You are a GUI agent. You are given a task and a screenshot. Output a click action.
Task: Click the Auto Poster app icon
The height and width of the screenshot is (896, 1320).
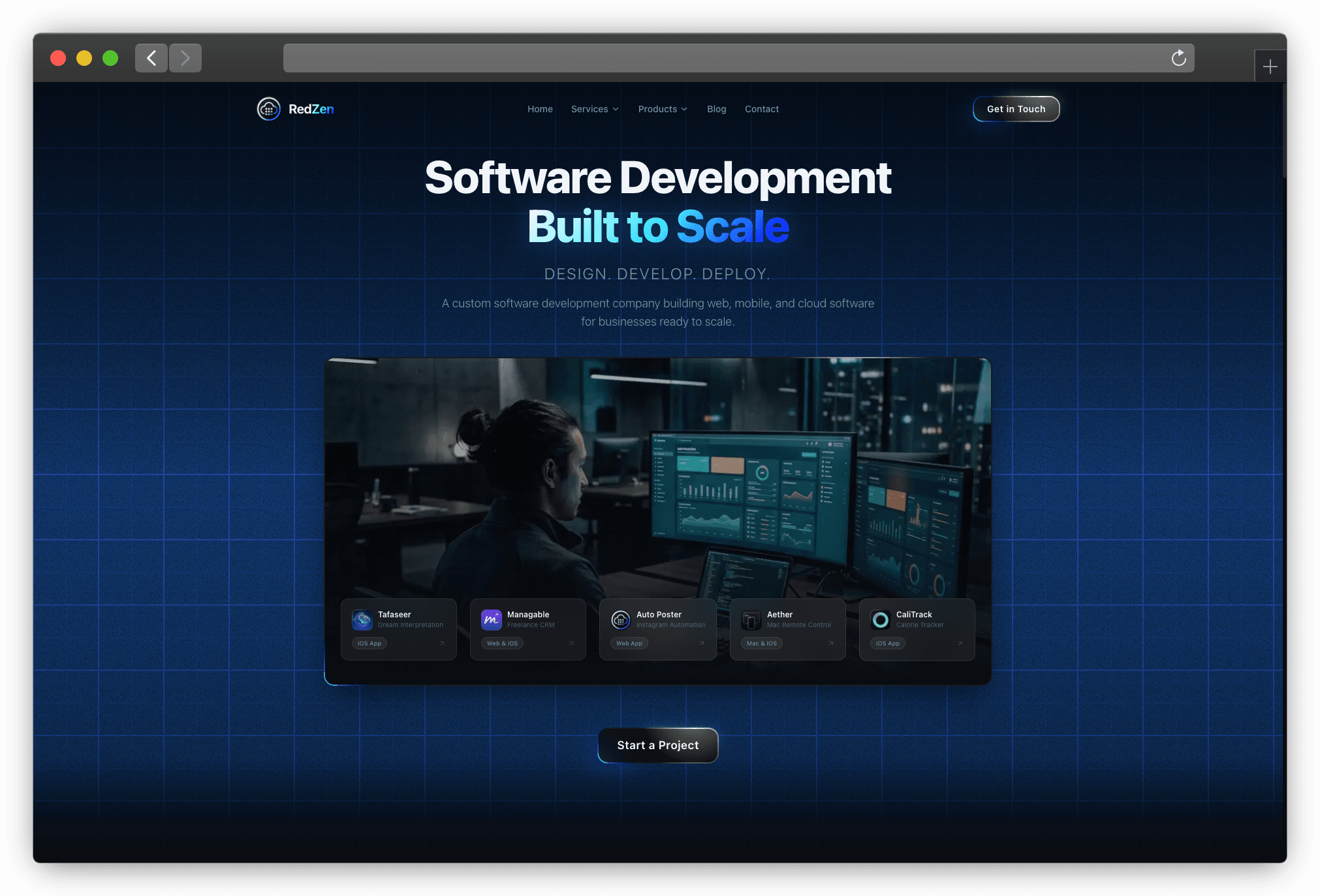[621, 619]
